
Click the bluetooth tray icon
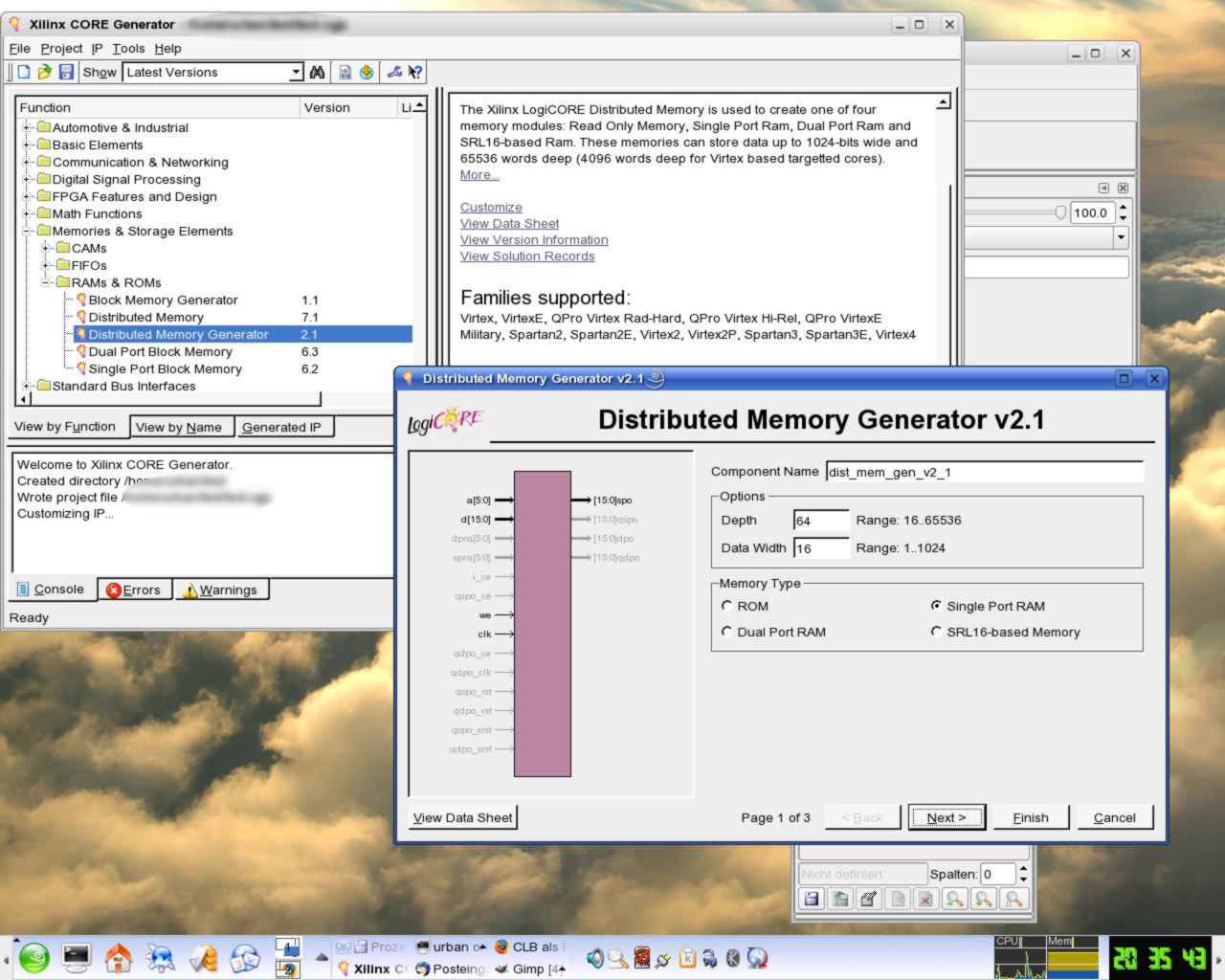tap(733, 957)
